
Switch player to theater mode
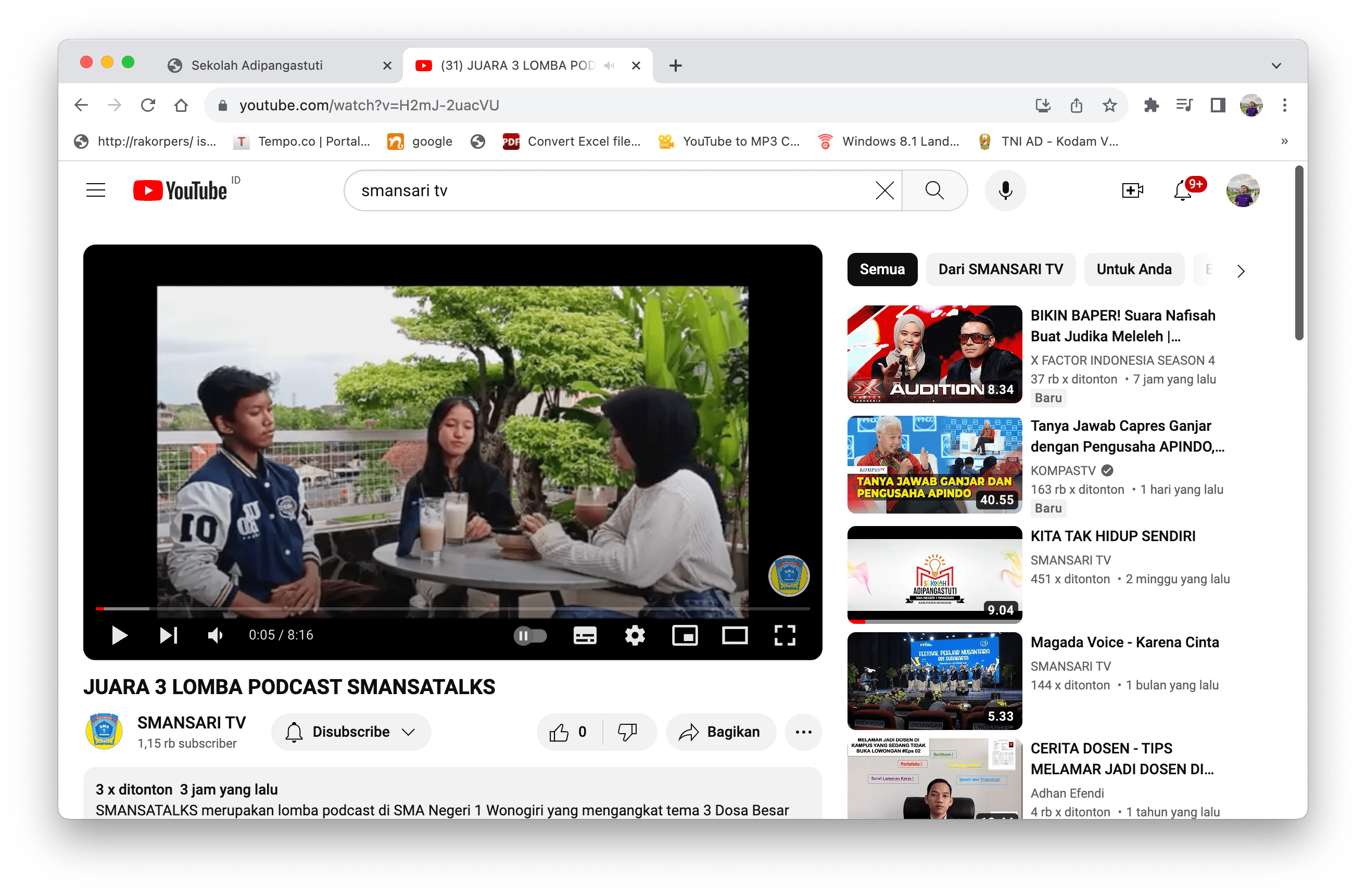[x=735, y=635]
